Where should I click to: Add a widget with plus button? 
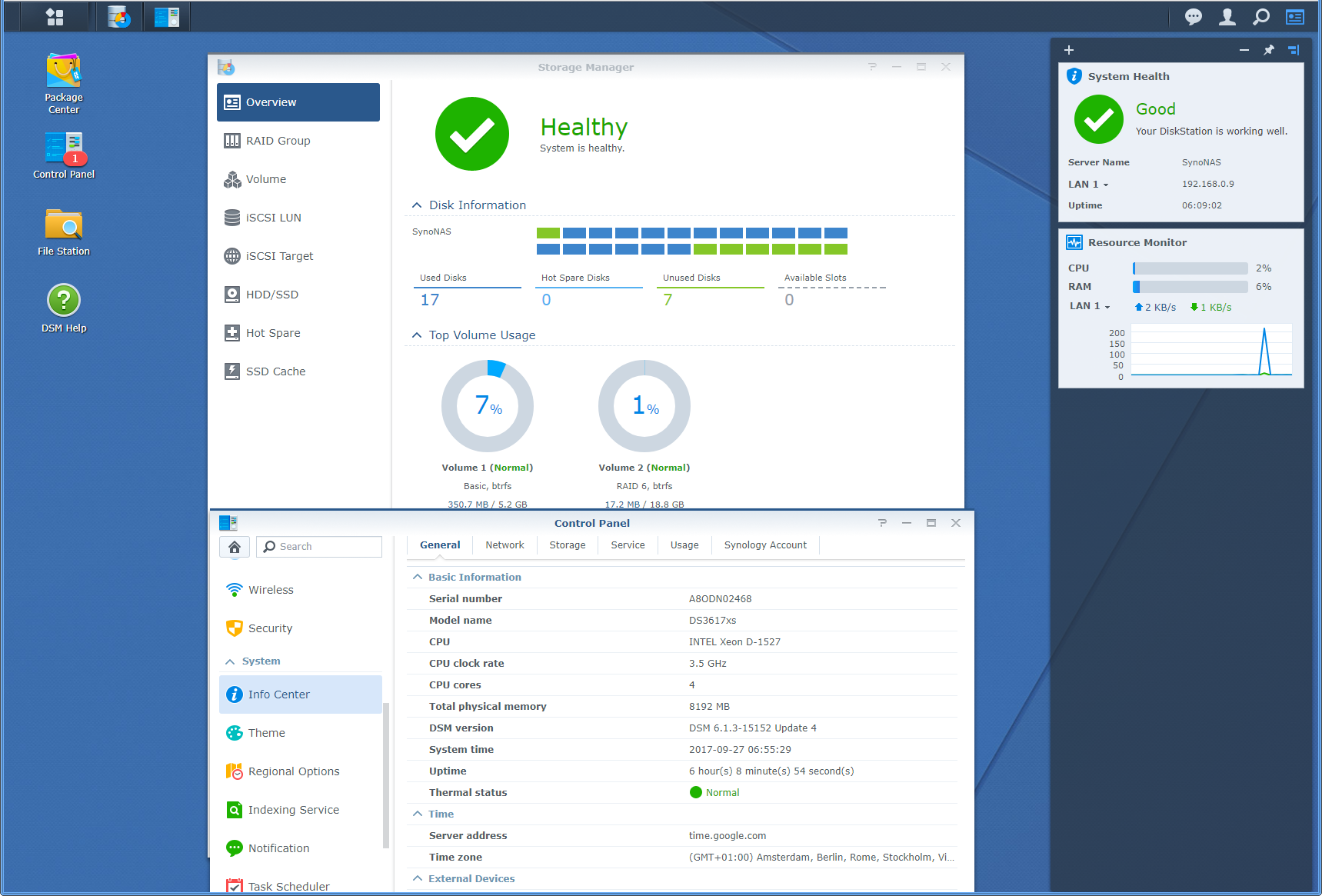[1069, 50]
